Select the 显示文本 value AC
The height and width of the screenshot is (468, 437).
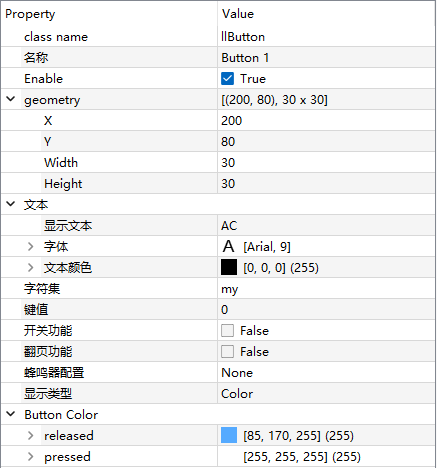[327, 226]
